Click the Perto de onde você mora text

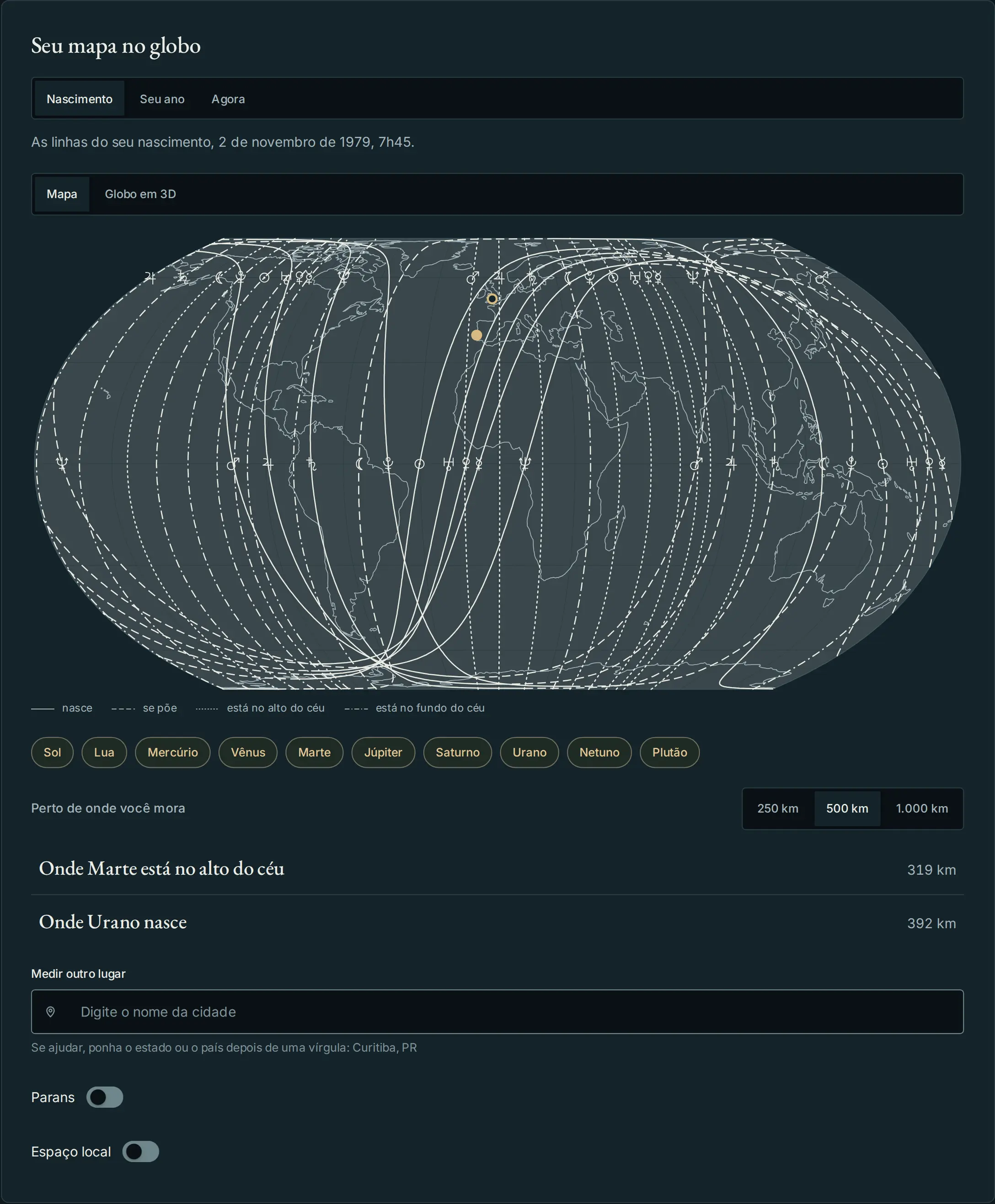[108, 808]
